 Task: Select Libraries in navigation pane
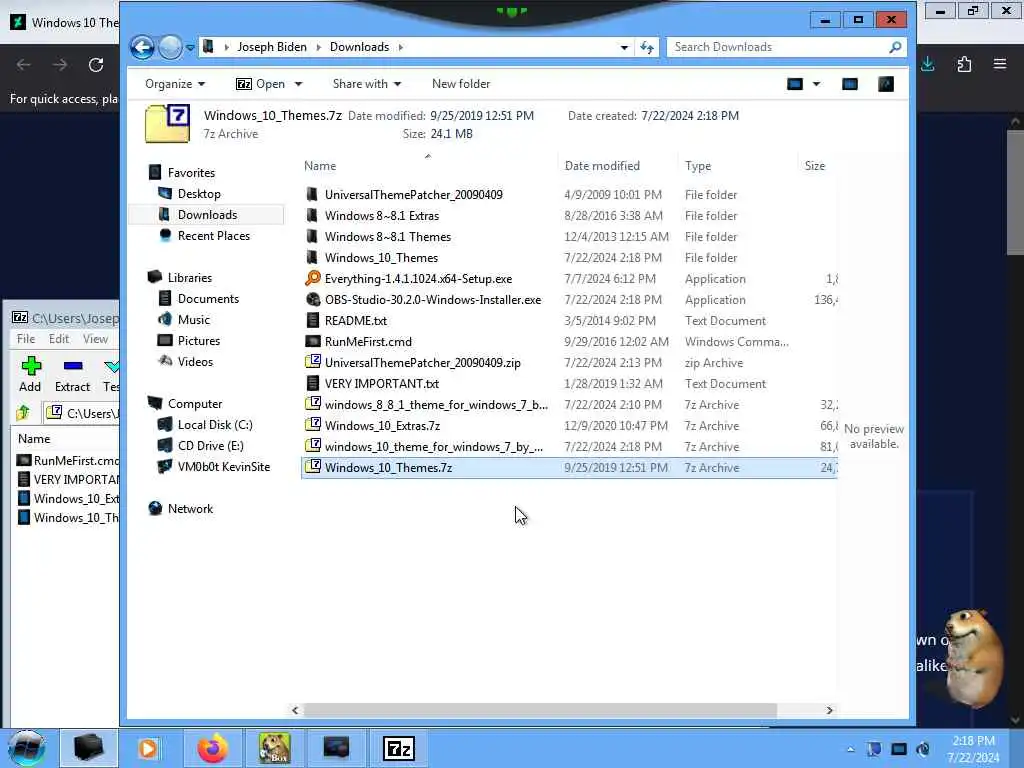point(189,278)
